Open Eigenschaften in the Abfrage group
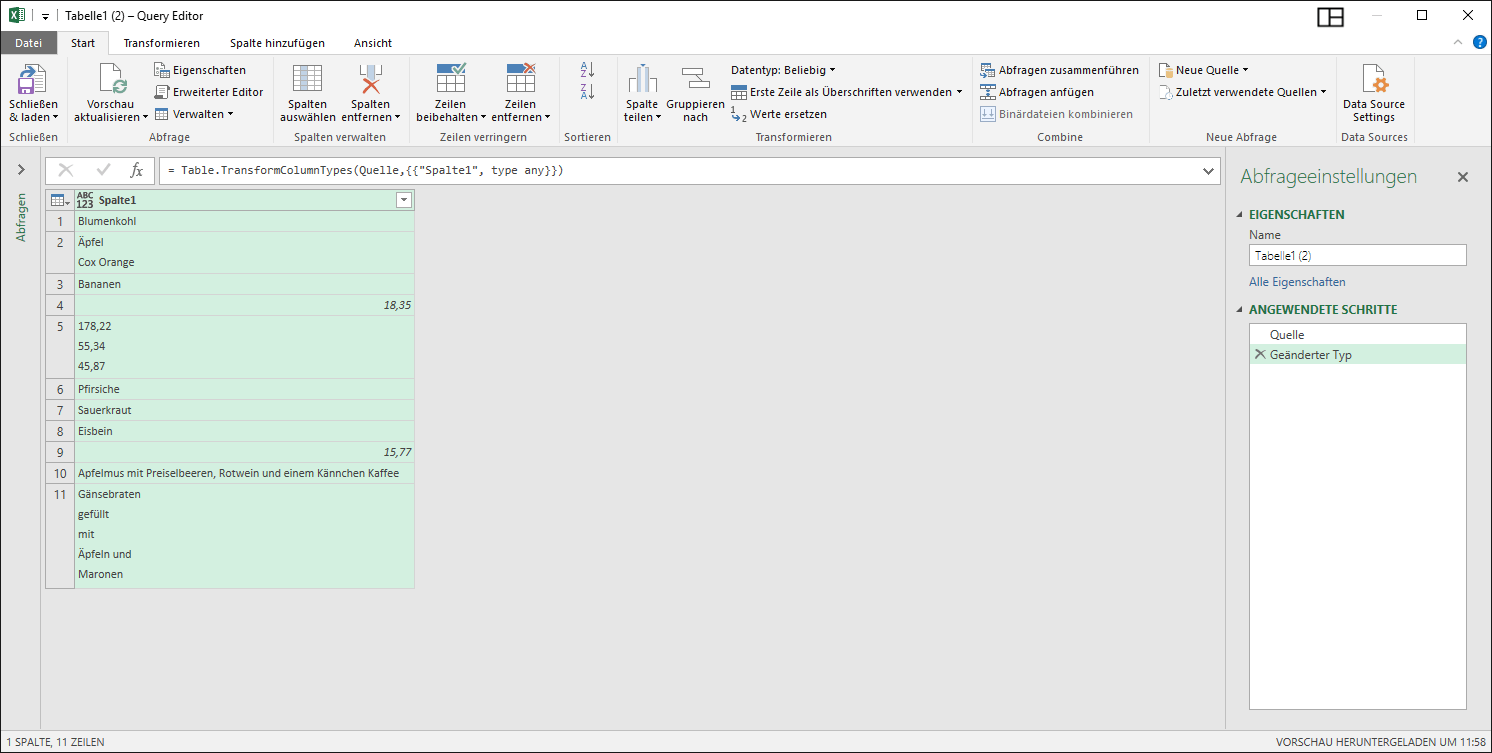Viewport: 1492px width, 753px height. point(200,70)
